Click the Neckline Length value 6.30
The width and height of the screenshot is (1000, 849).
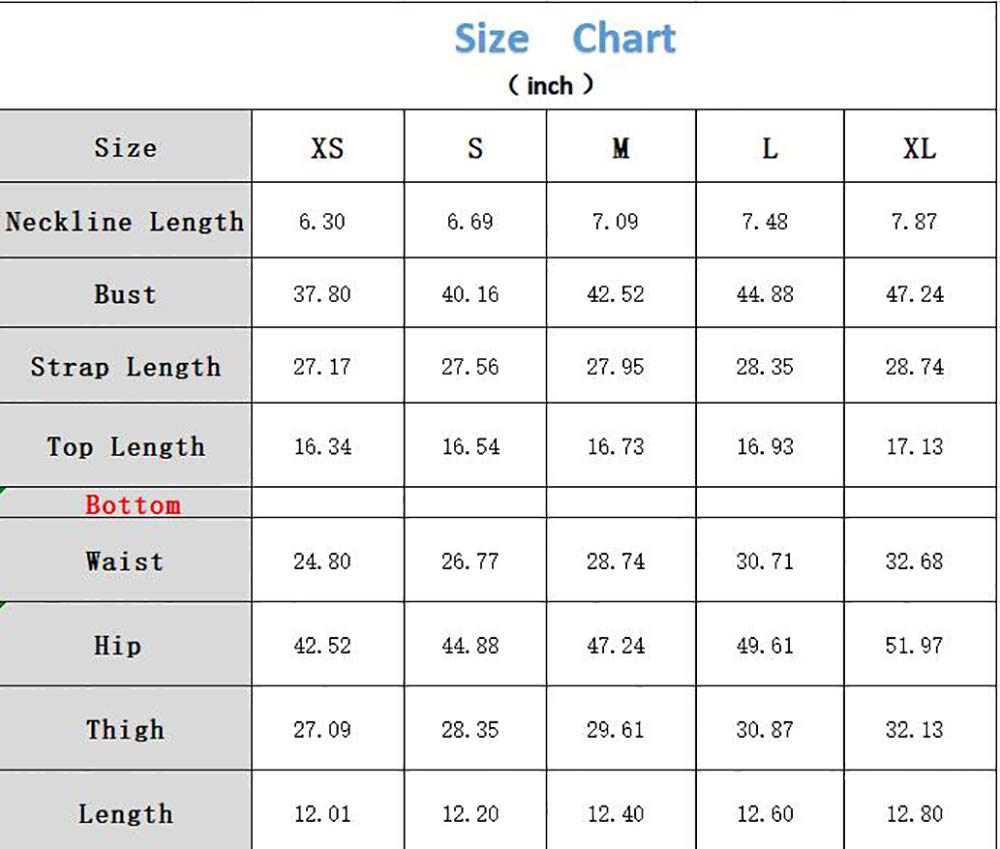pos(322,221)
